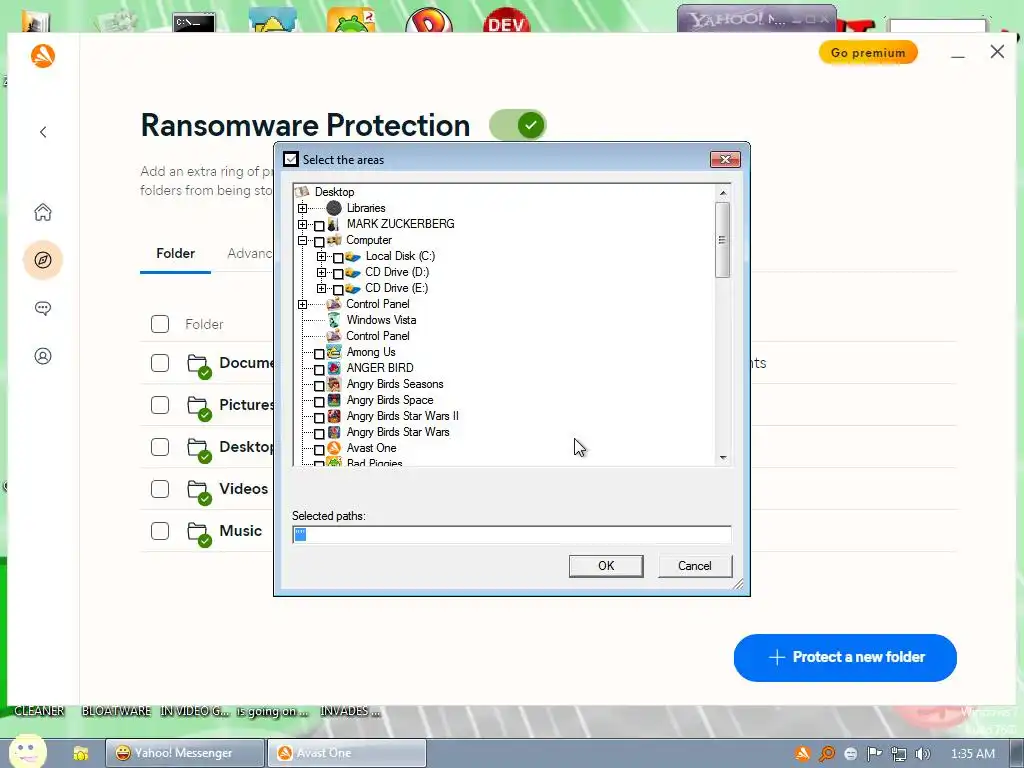Open the Explore compass icon

click(x=43, y=260)
